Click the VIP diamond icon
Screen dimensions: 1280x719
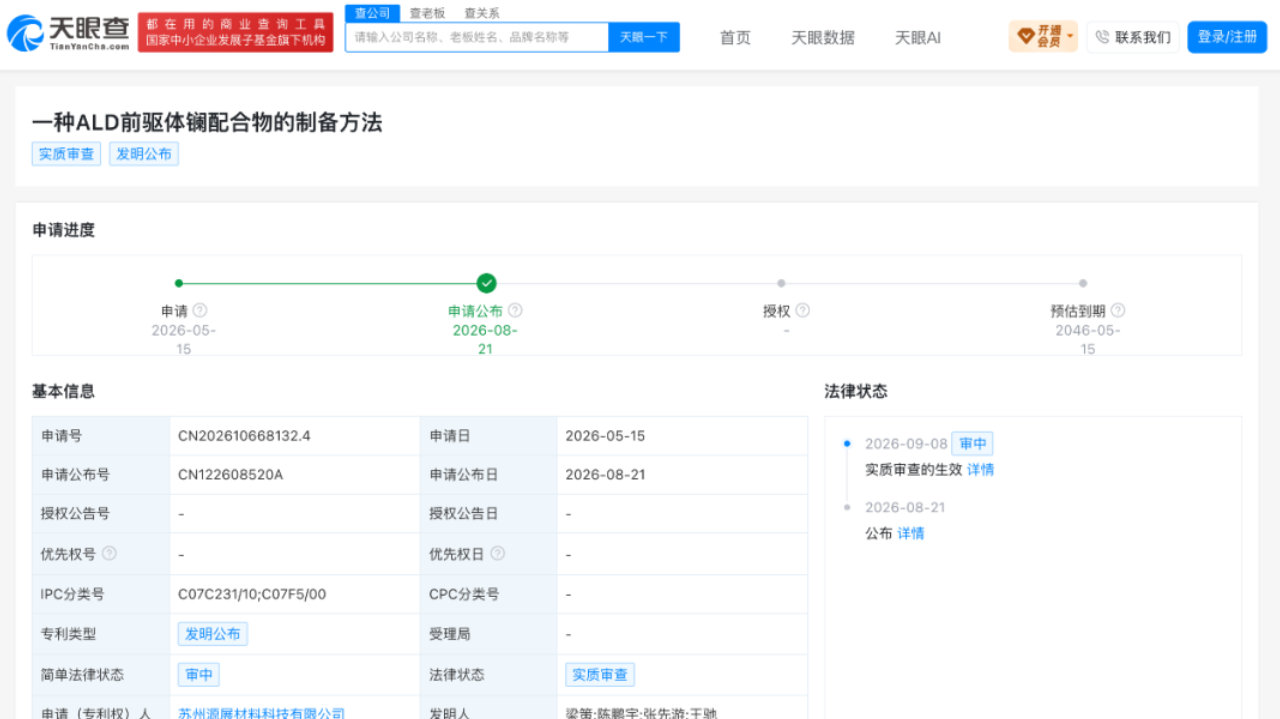(x=1025, y=37)
